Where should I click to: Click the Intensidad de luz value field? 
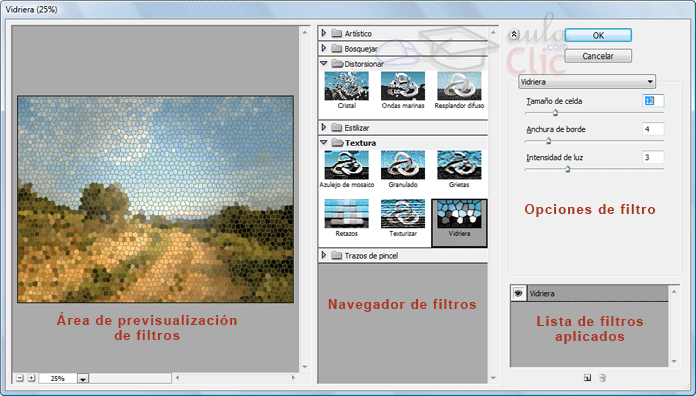point(653,157)
